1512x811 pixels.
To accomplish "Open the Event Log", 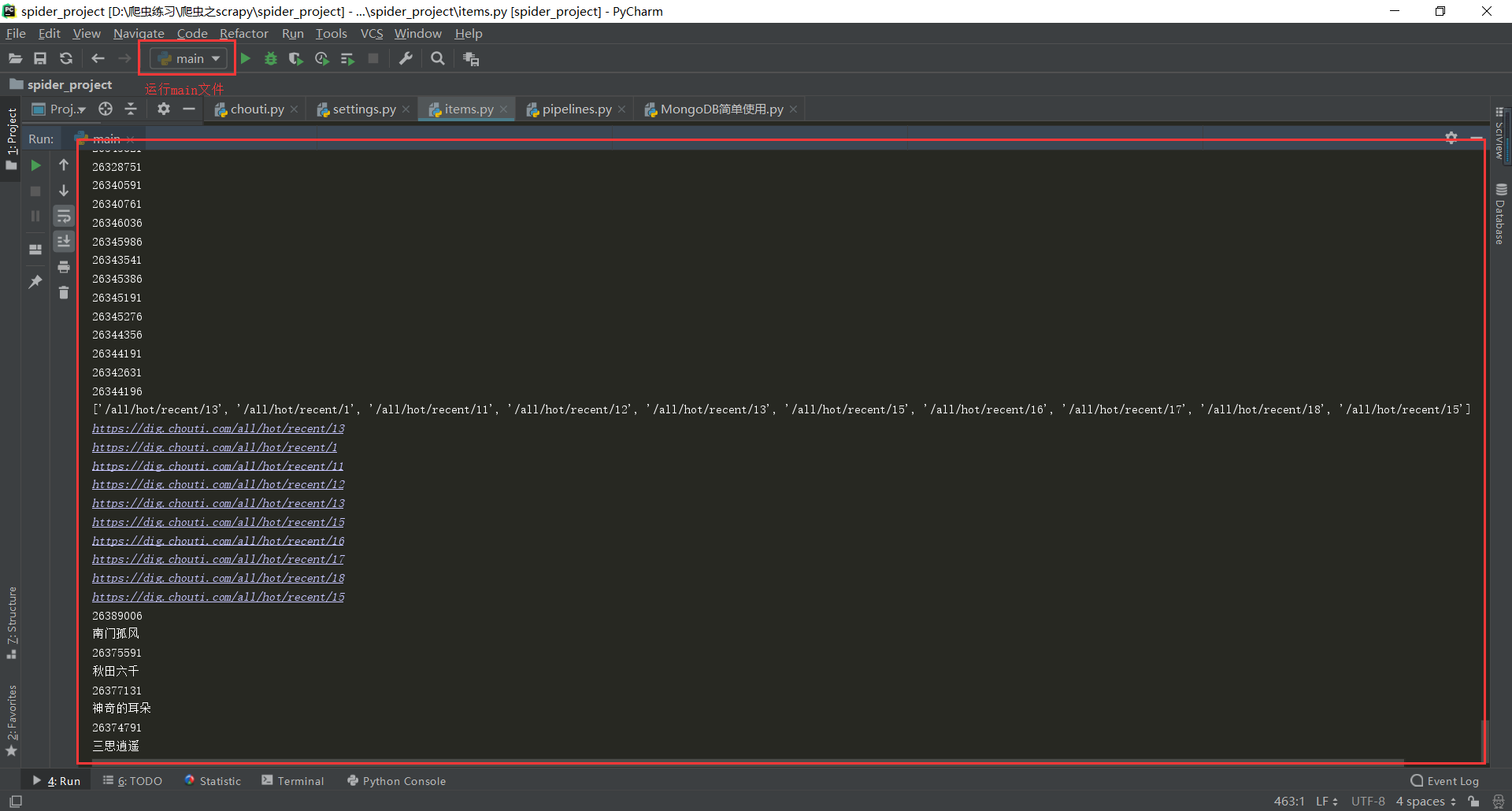I will (1444, 780).
